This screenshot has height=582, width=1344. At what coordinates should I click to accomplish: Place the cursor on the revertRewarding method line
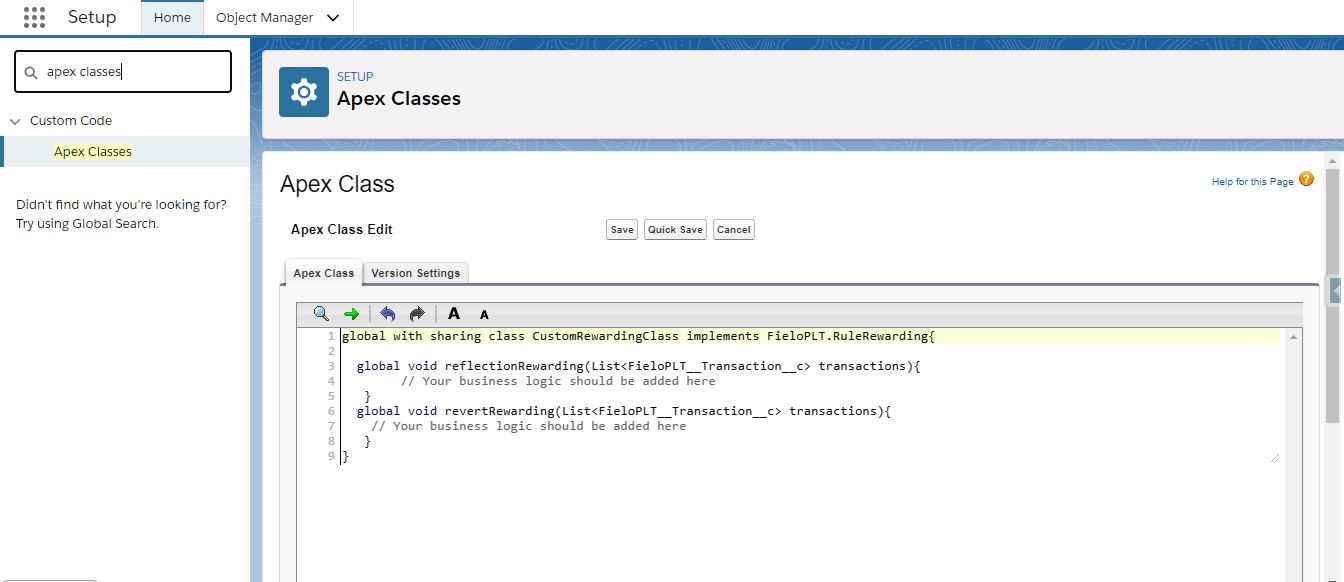coord(623,411)
